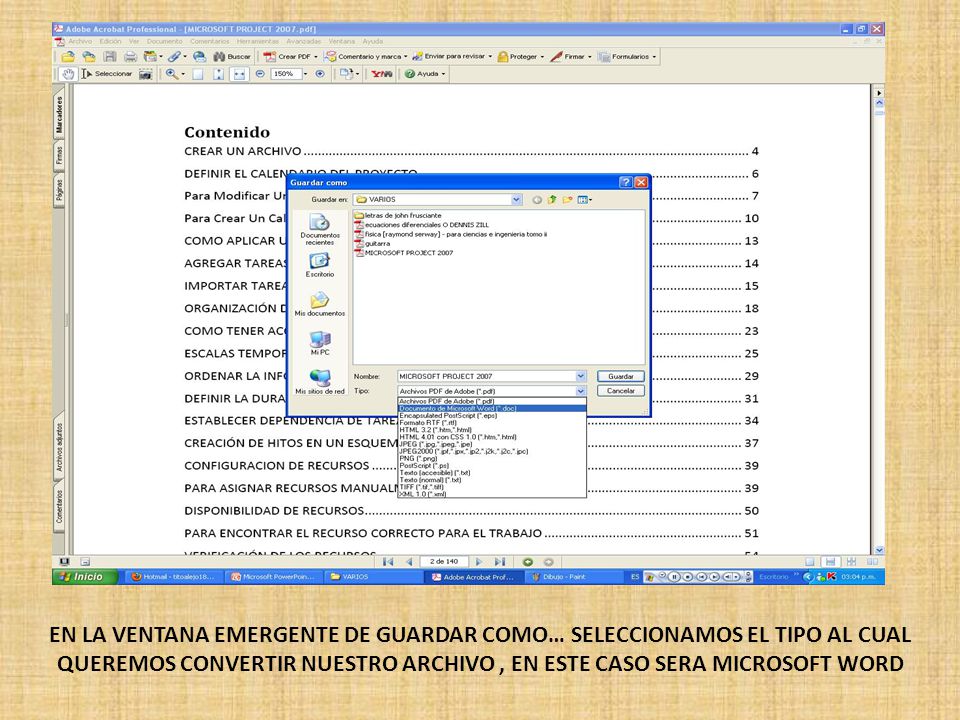
Task: Click the Guardar button
Action: pos(621,377)
